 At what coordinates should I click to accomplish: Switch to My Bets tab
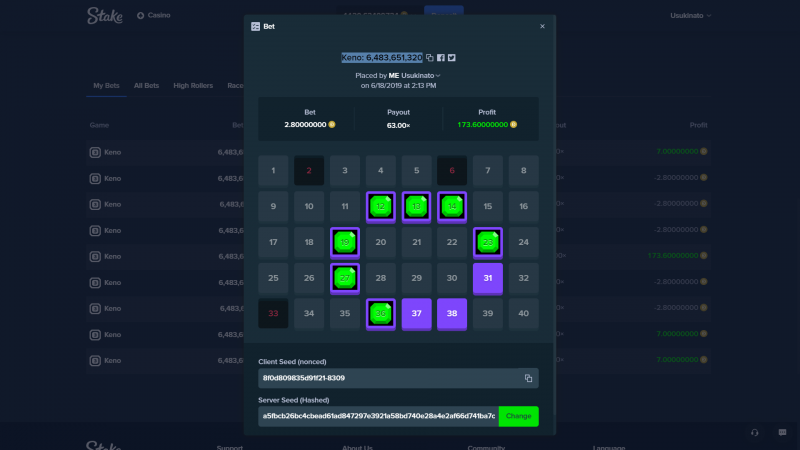click(x=106, y=86)
